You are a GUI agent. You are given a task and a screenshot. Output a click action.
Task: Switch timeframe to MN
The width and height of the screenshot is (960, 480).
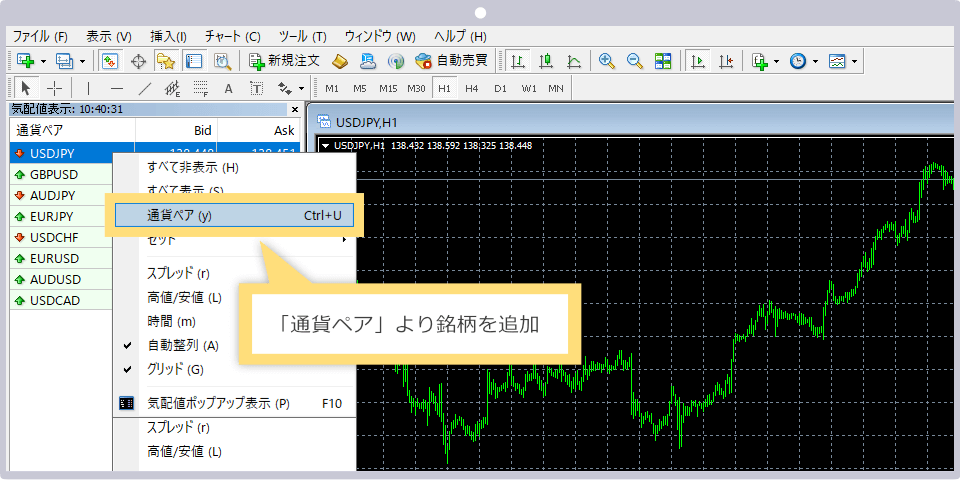(556, 88)
